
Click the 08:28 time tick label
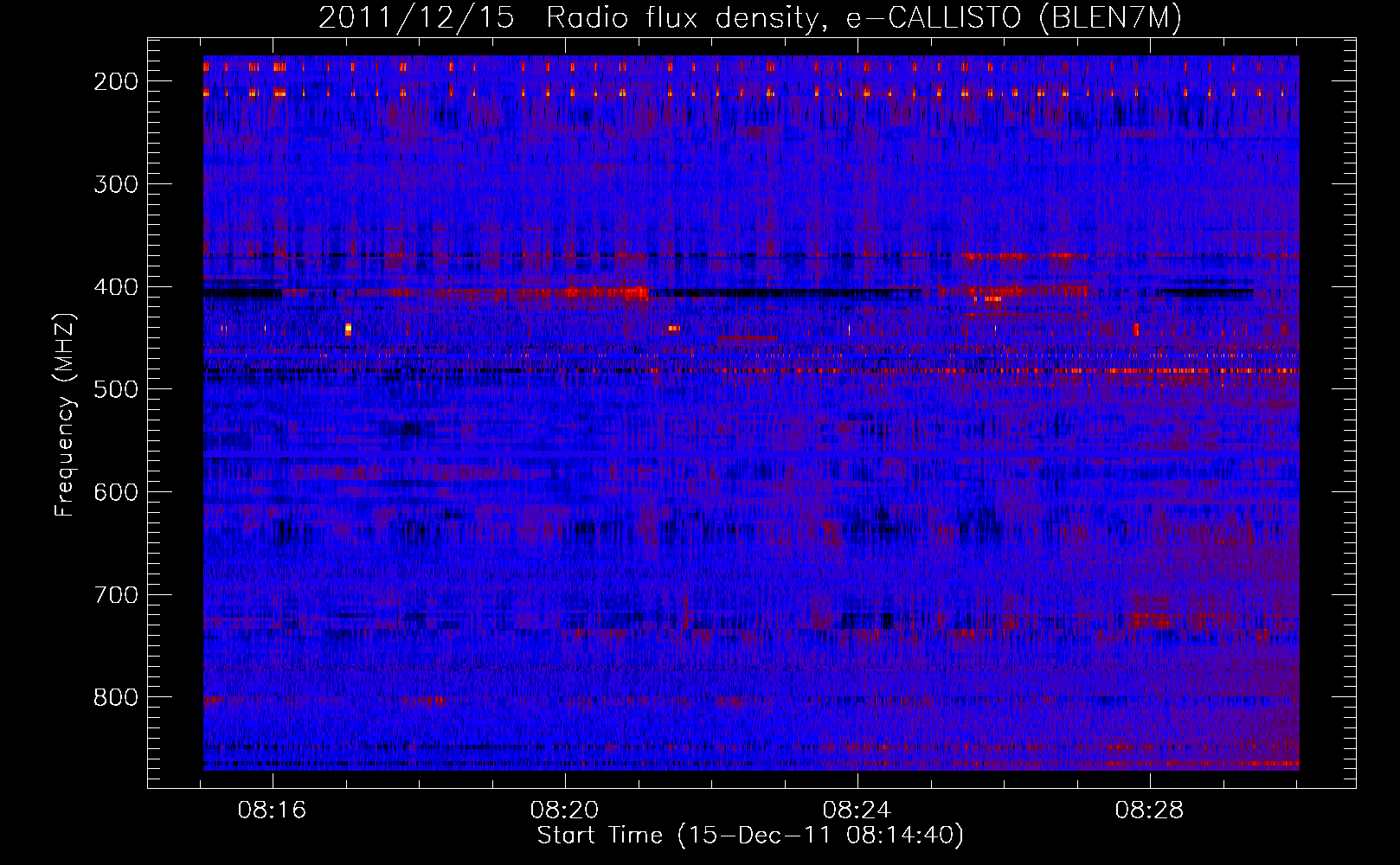pos(1149,811)
